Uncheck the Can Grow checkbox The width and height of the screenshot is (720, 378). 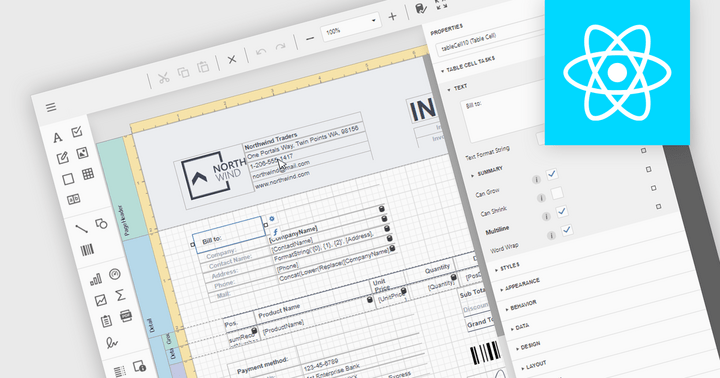click(552, 174)
